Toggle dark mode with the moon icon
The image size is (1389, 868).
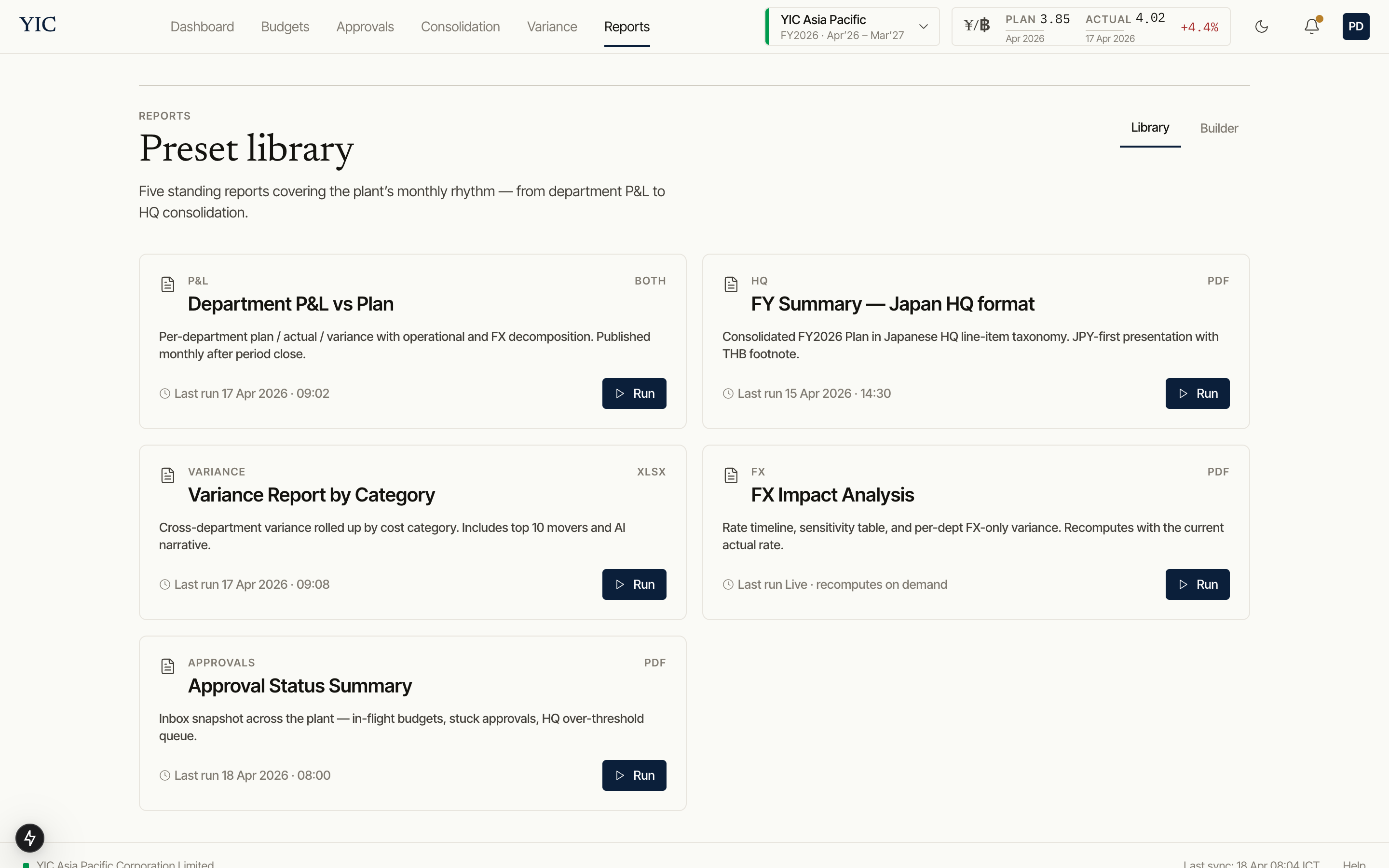pyautogui.click(x=1262, y=27)
